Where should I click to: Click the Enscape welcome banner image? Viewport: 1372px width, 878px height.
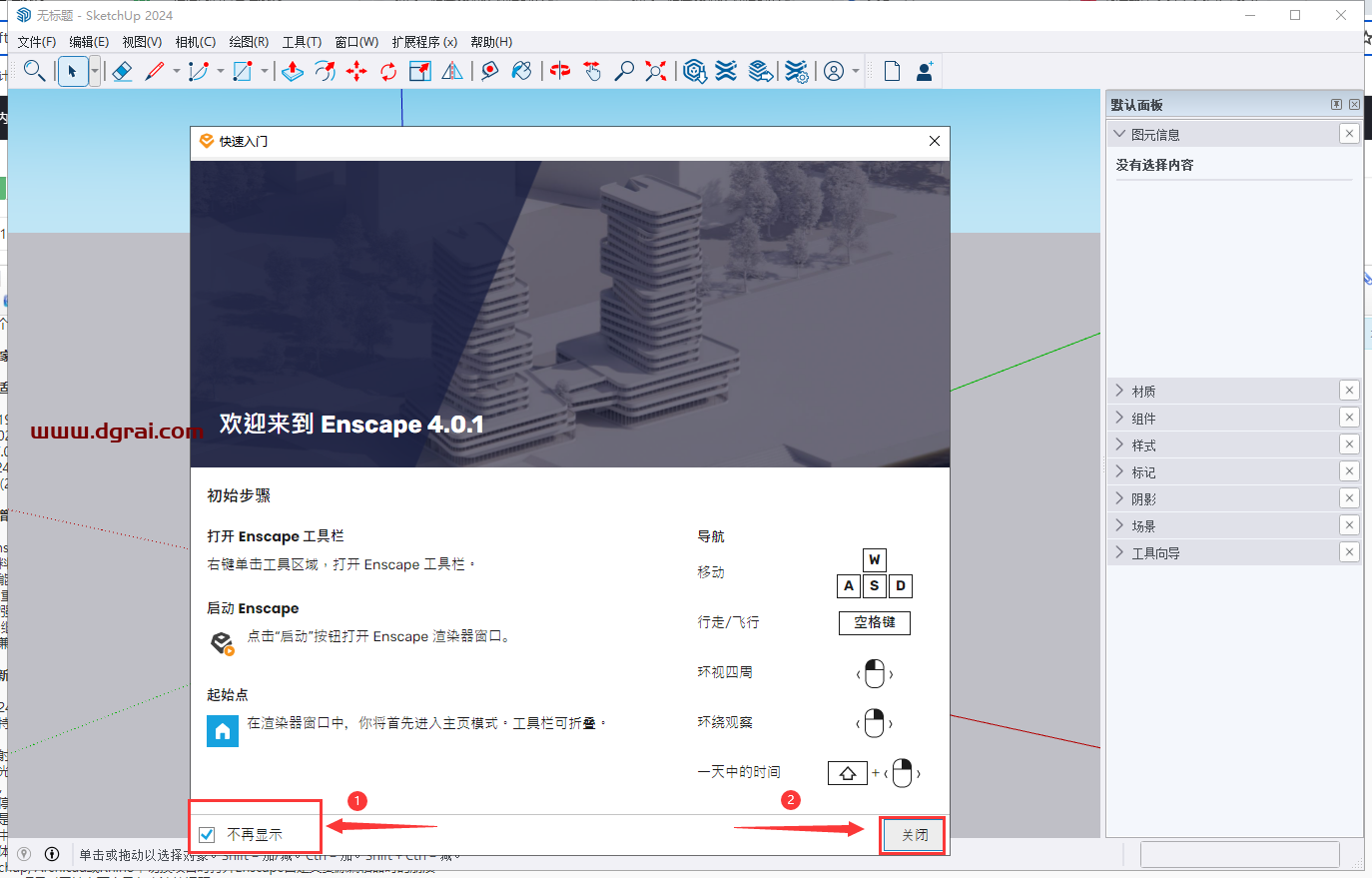pos(570,314)
